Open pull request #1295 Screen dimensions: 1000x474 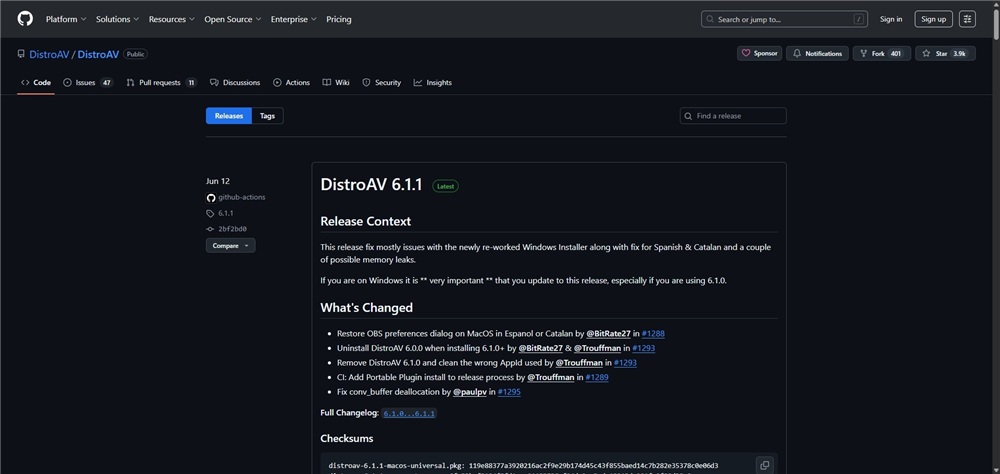tap(509, 392)
